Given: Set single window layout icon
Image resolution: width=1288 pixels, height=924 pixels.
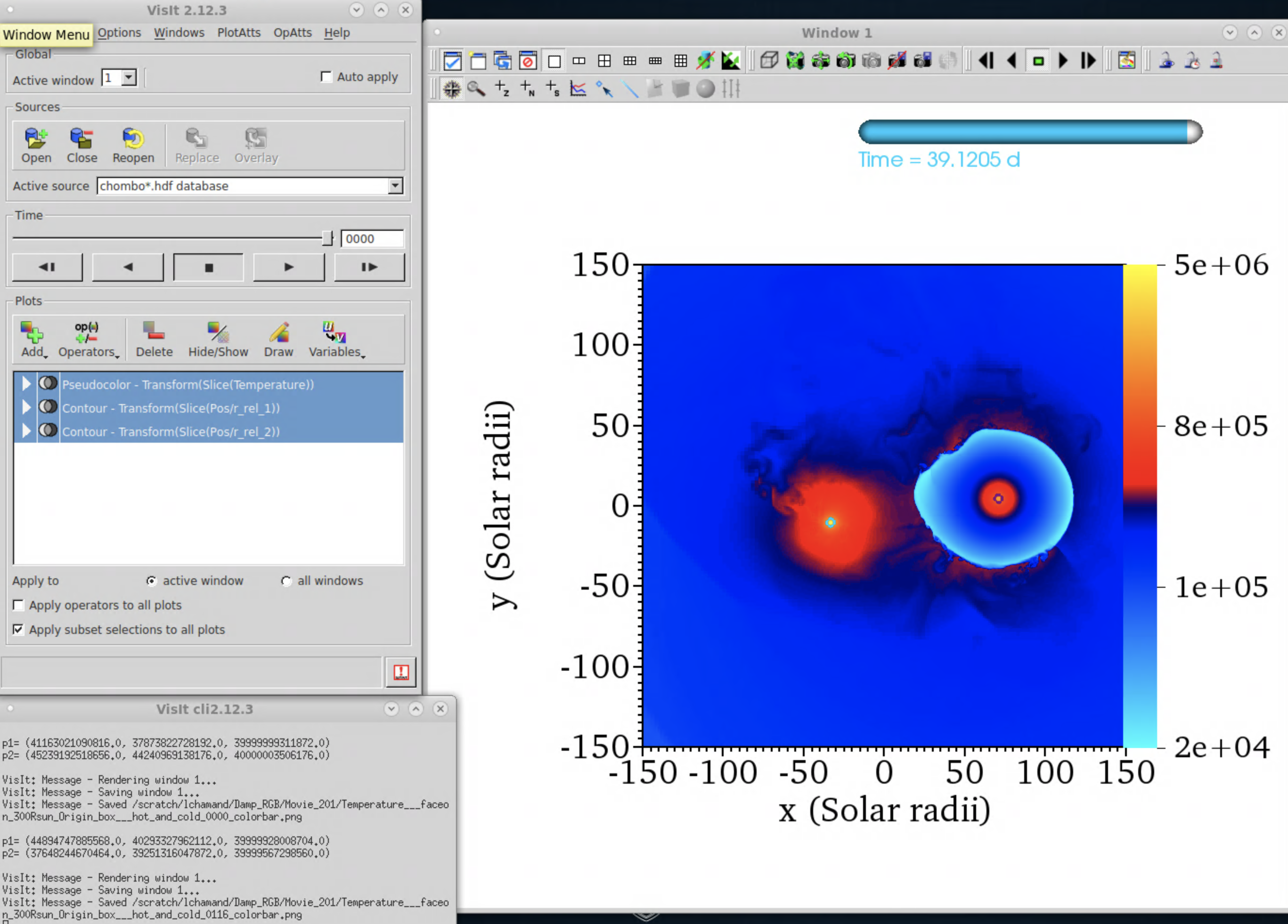Looking at the screenshot, I should click(x=554, y=60).
